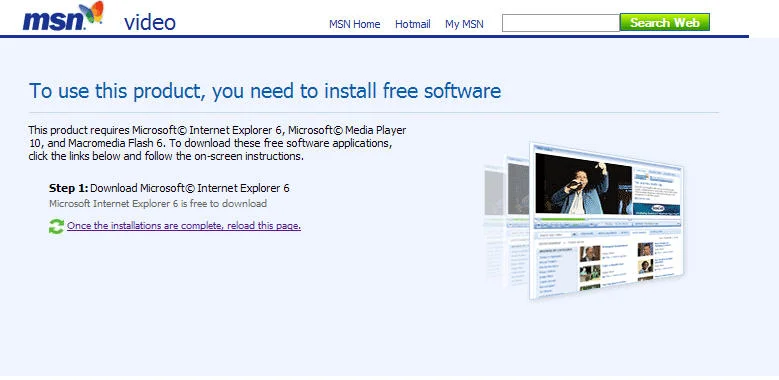Click the 'To use this product' heading
This screenshot has height=380, width=779.
tap(265, 91)
